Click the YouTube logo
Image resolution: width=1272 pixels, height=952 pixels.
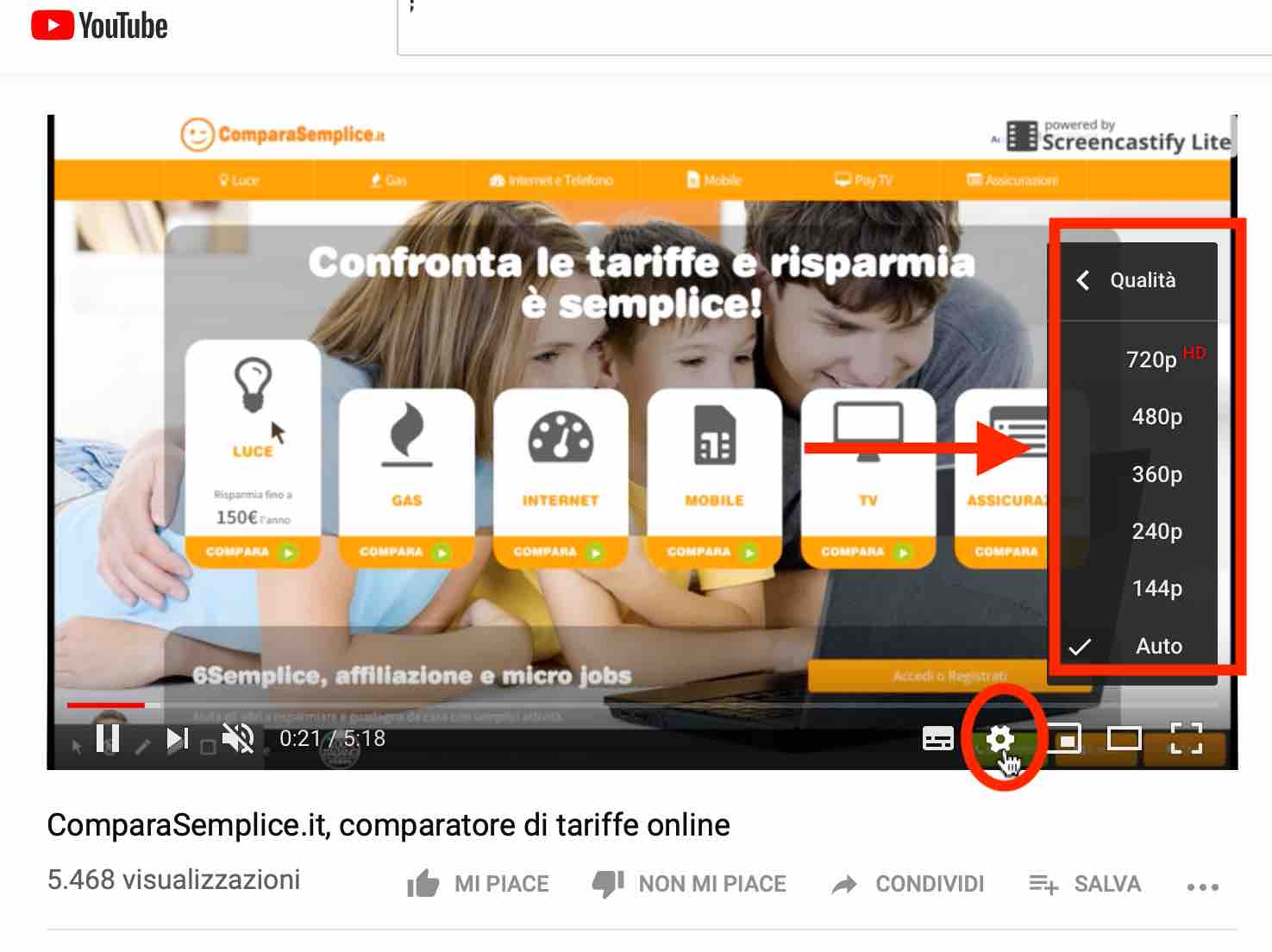(99, 26)
